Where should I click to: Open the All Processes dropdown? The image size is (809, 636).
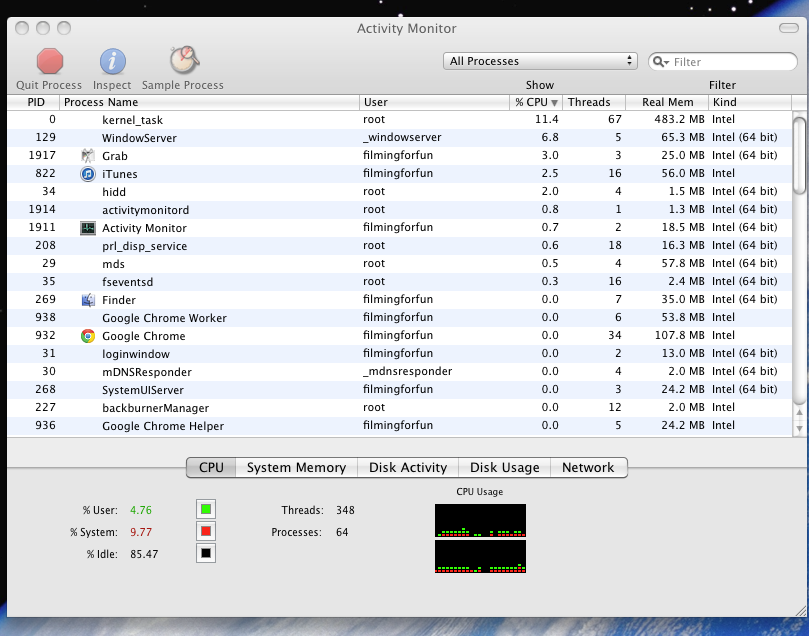pos(540,61)
